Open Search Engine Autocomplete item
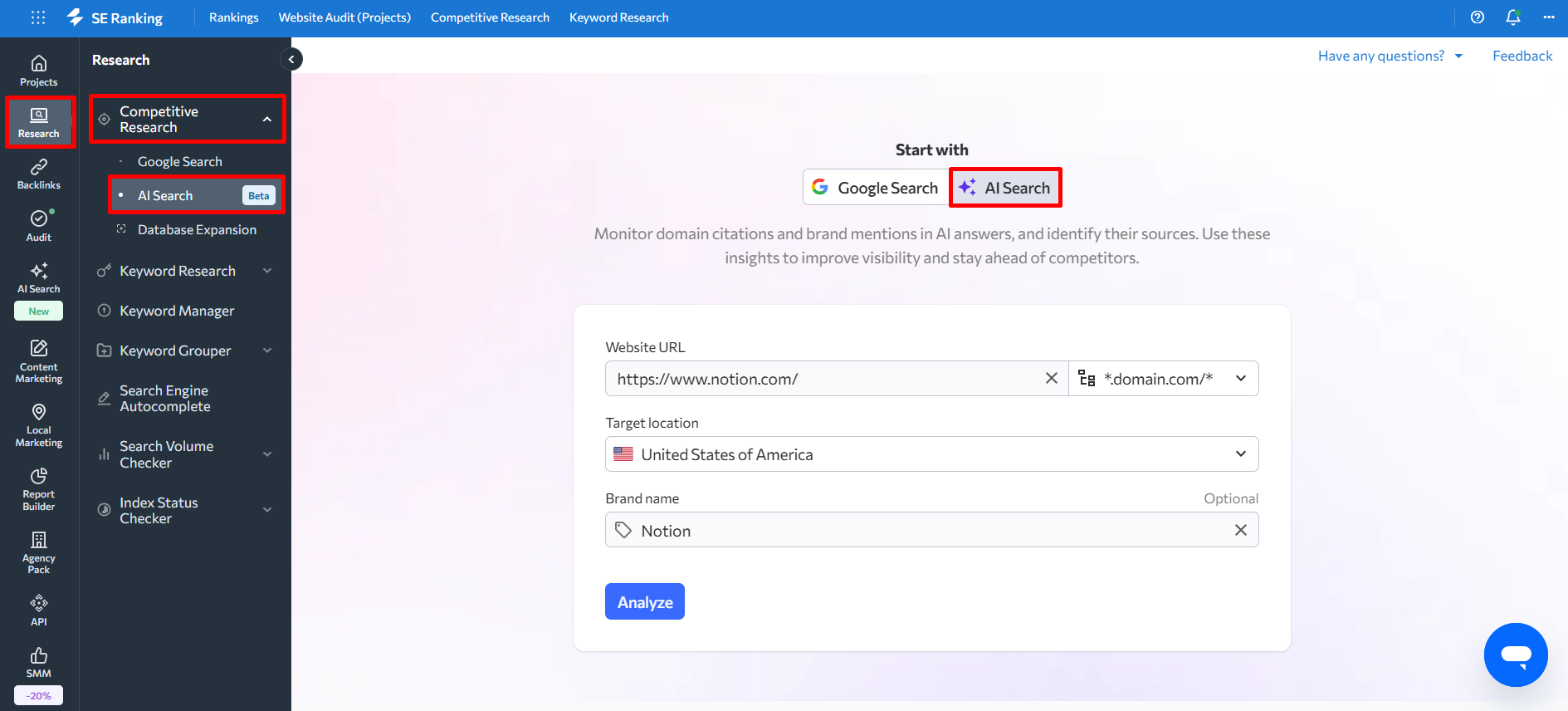This screenshot has width=1568, height=711. coord(165,399)
